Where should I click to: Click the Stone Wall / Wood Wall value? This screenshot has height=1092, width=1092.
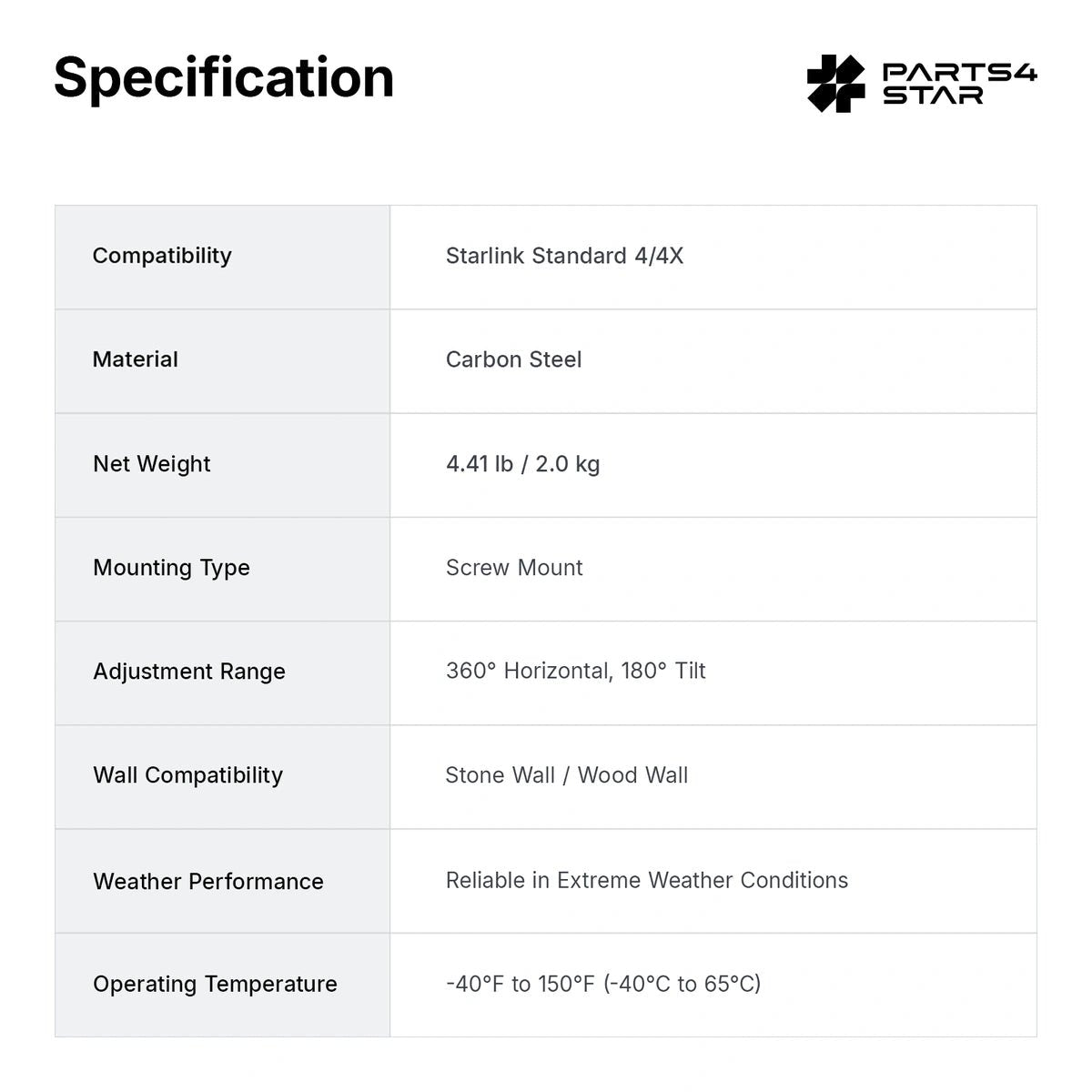click(x=567, y=775)
